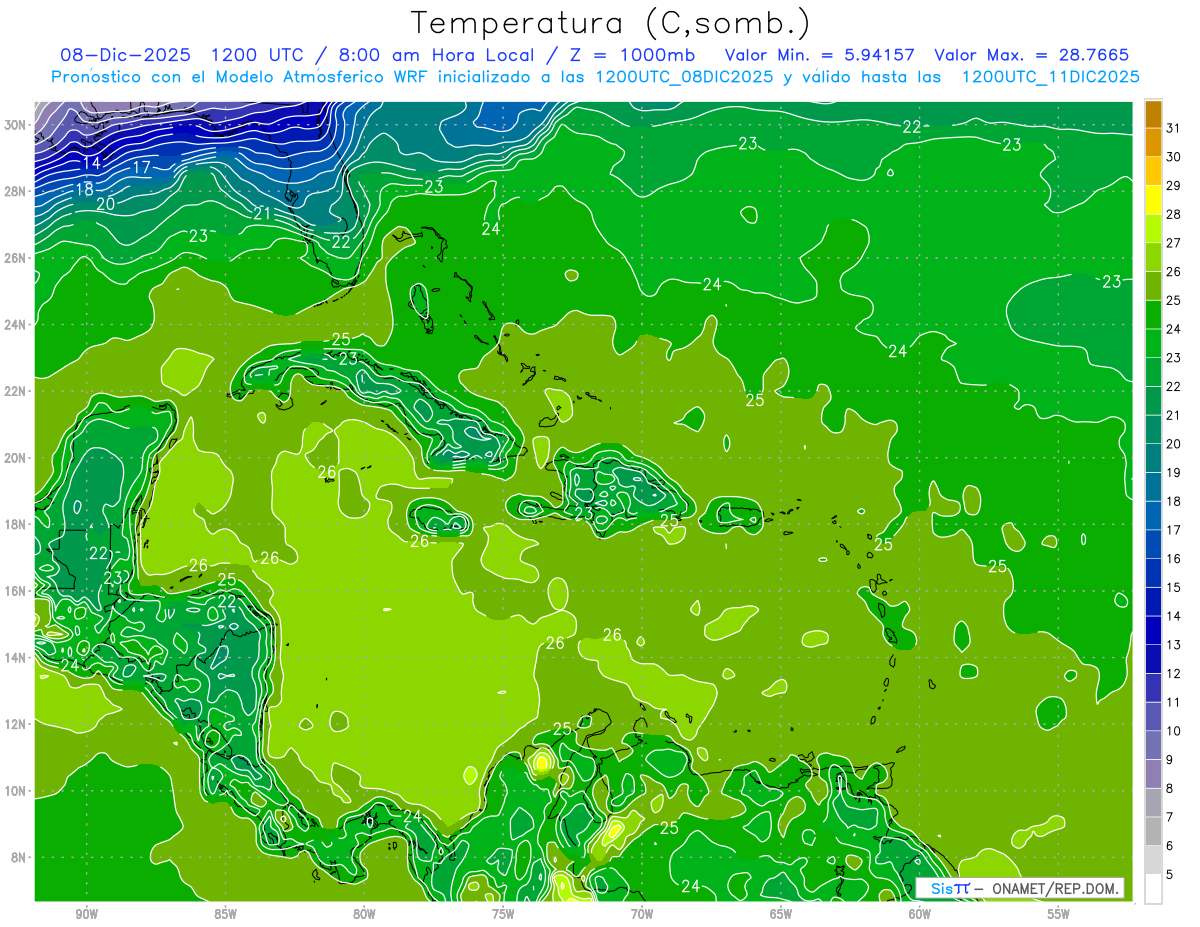Screen dimensions: 1200x927
Task: Click the 22N latitude axis label
Action: point(15,391)
